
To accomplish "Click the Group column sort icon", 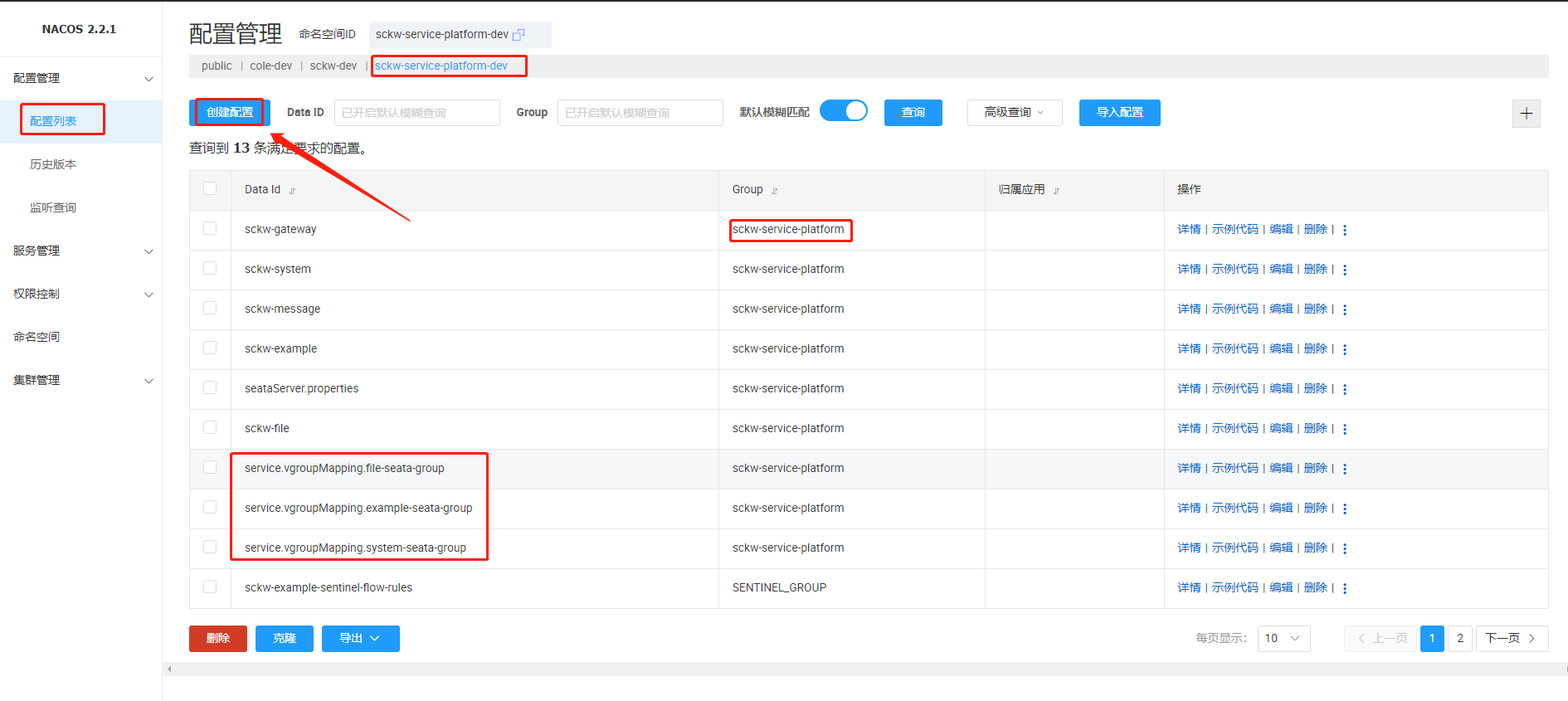I will point(775,191).
